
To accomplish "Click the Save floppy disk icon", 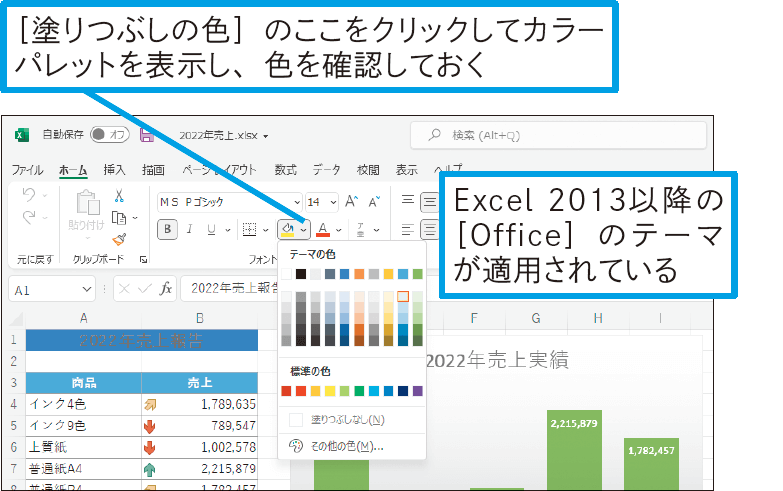I will 148,134.
